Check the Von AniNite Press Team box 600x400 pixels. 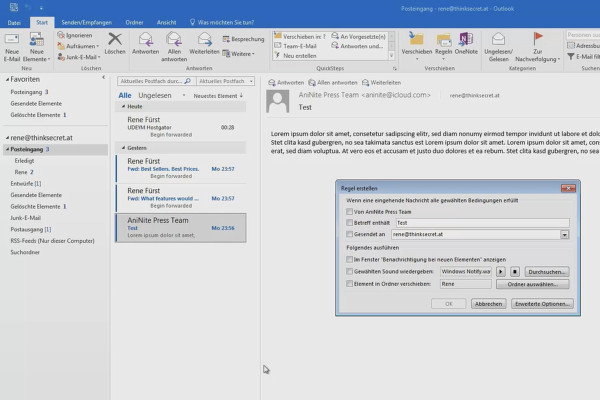(349, 212)
